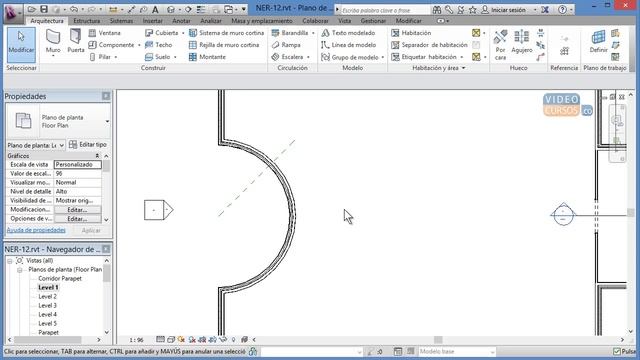Choose Rejilla de muro cortina
This screenshot has height=360, width=640.
pyautogui.click(x=224, y=45)
